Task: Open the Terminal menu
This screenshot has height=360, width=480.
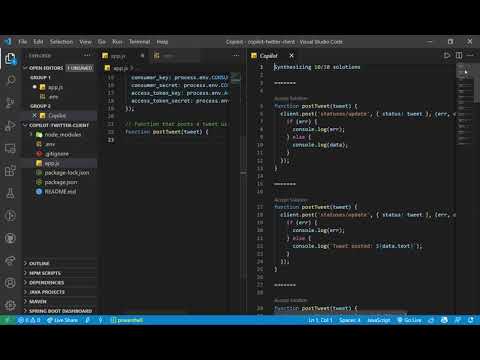Action: coord(139,42)
